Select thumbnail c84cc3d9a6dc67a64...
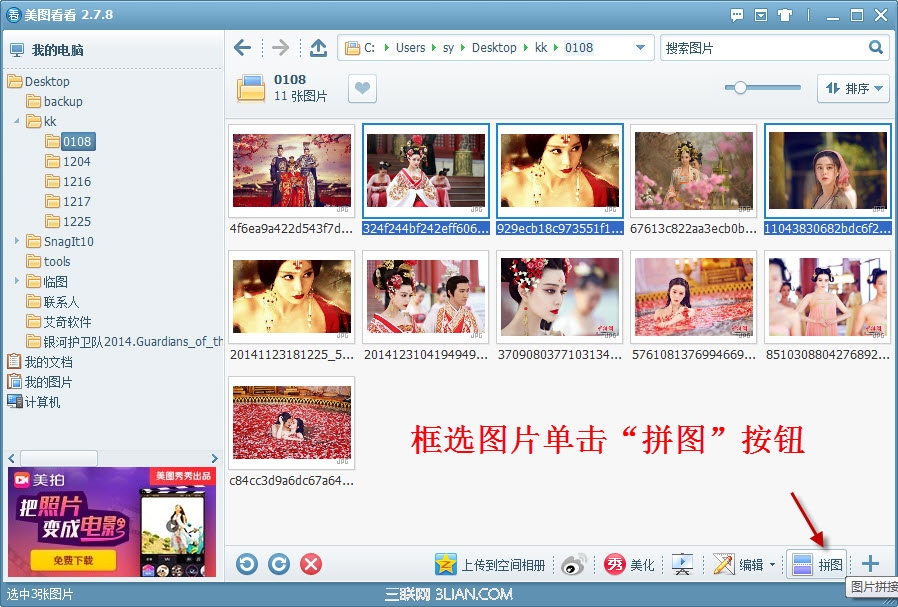898x607 pixels. click(292, 423)
